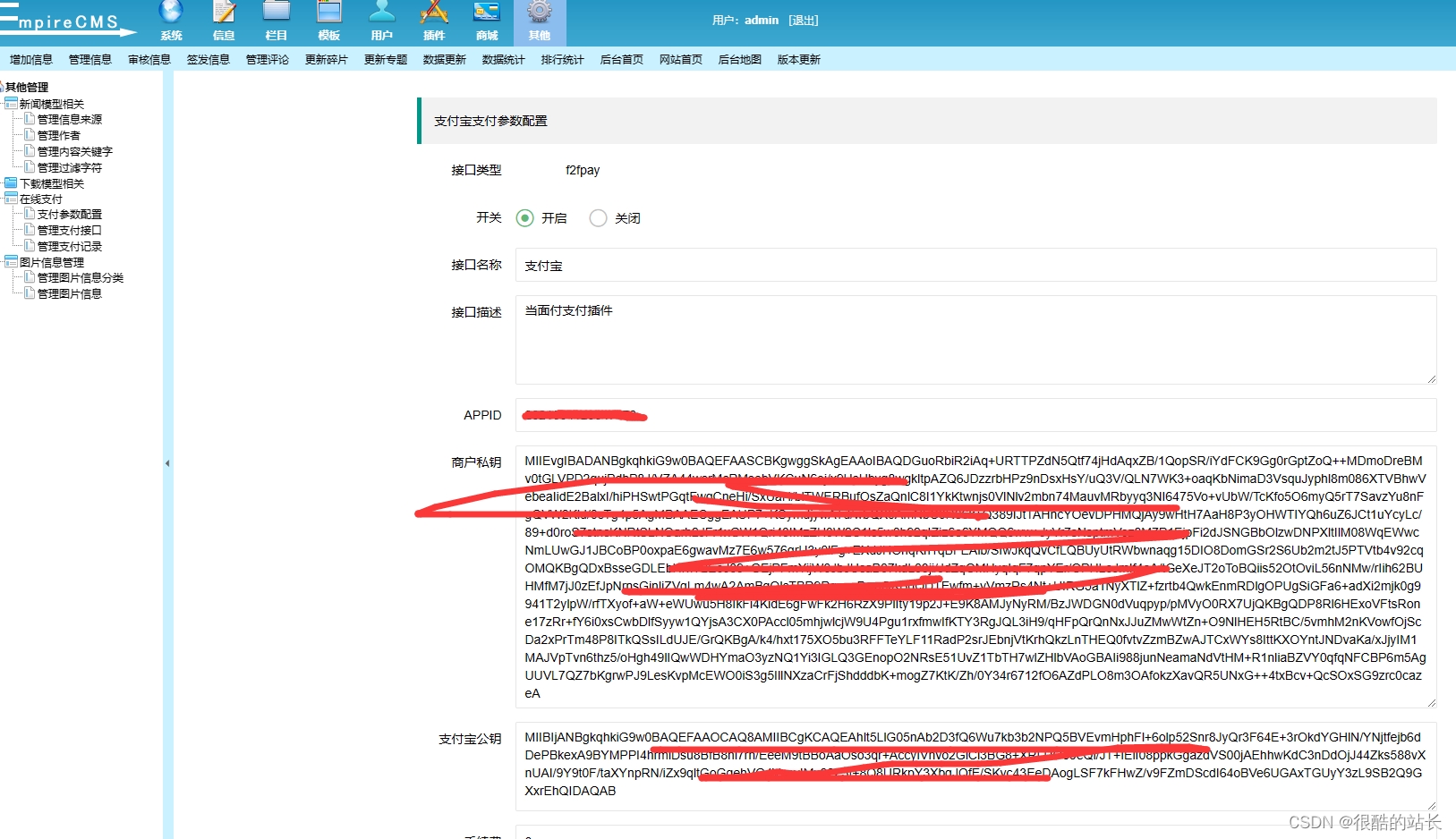The image size is (1456, 839).
Task: Focus the 支付宝公钥 public key textarea
Action: (976, 767)
